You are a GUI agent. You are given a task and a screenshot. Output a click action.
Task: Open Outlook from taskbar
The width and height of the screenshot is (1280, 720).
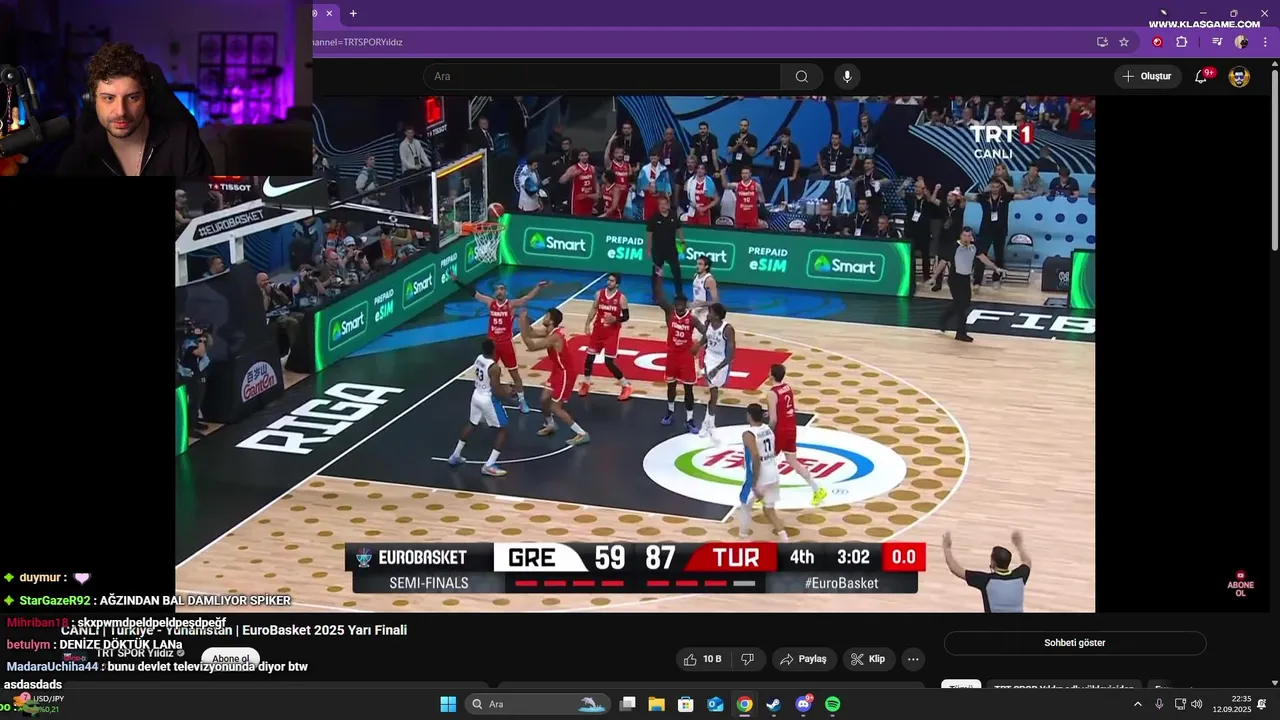715,704
